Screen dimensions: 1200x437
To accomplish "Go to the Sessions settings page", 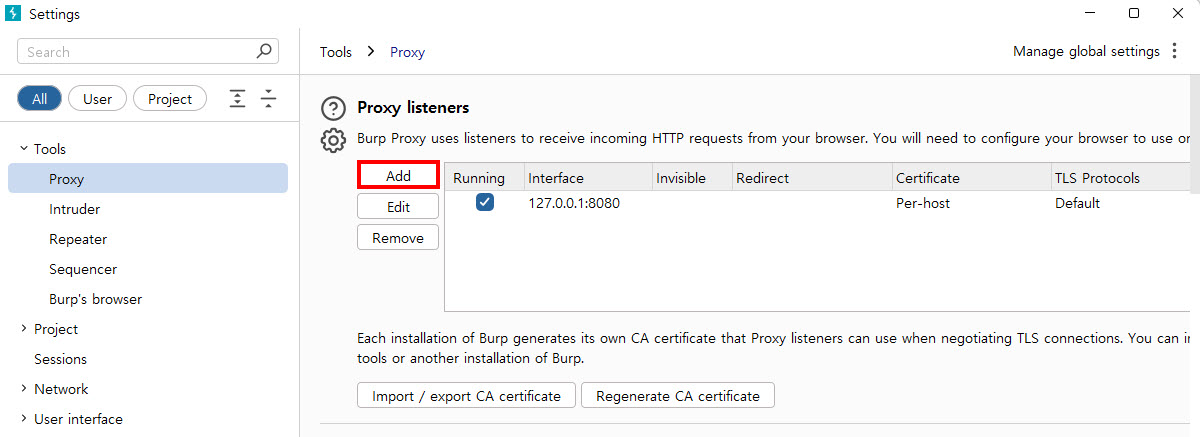I will [60, 359].
